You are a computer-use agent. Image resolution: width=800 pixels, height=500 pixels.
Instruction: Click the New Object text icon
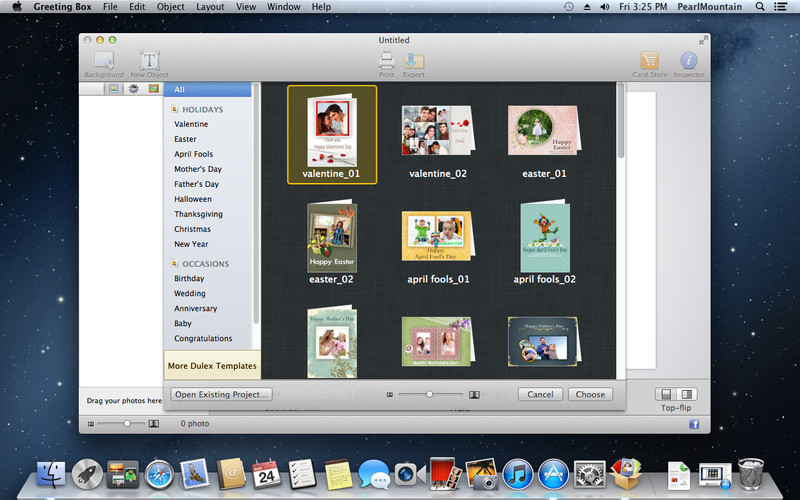point(149,62)
